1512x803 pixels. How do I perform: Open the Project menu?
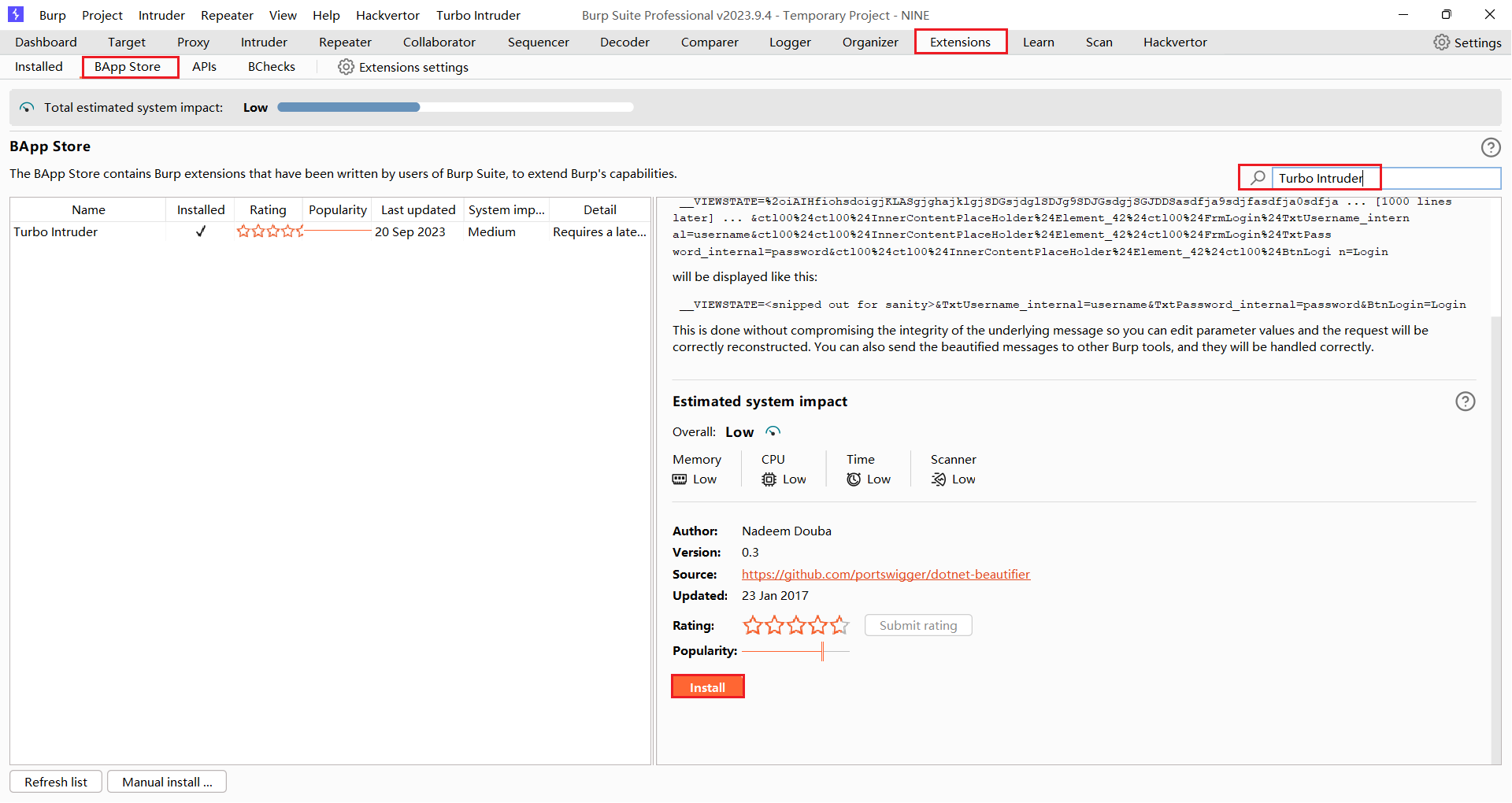(102, 15)
